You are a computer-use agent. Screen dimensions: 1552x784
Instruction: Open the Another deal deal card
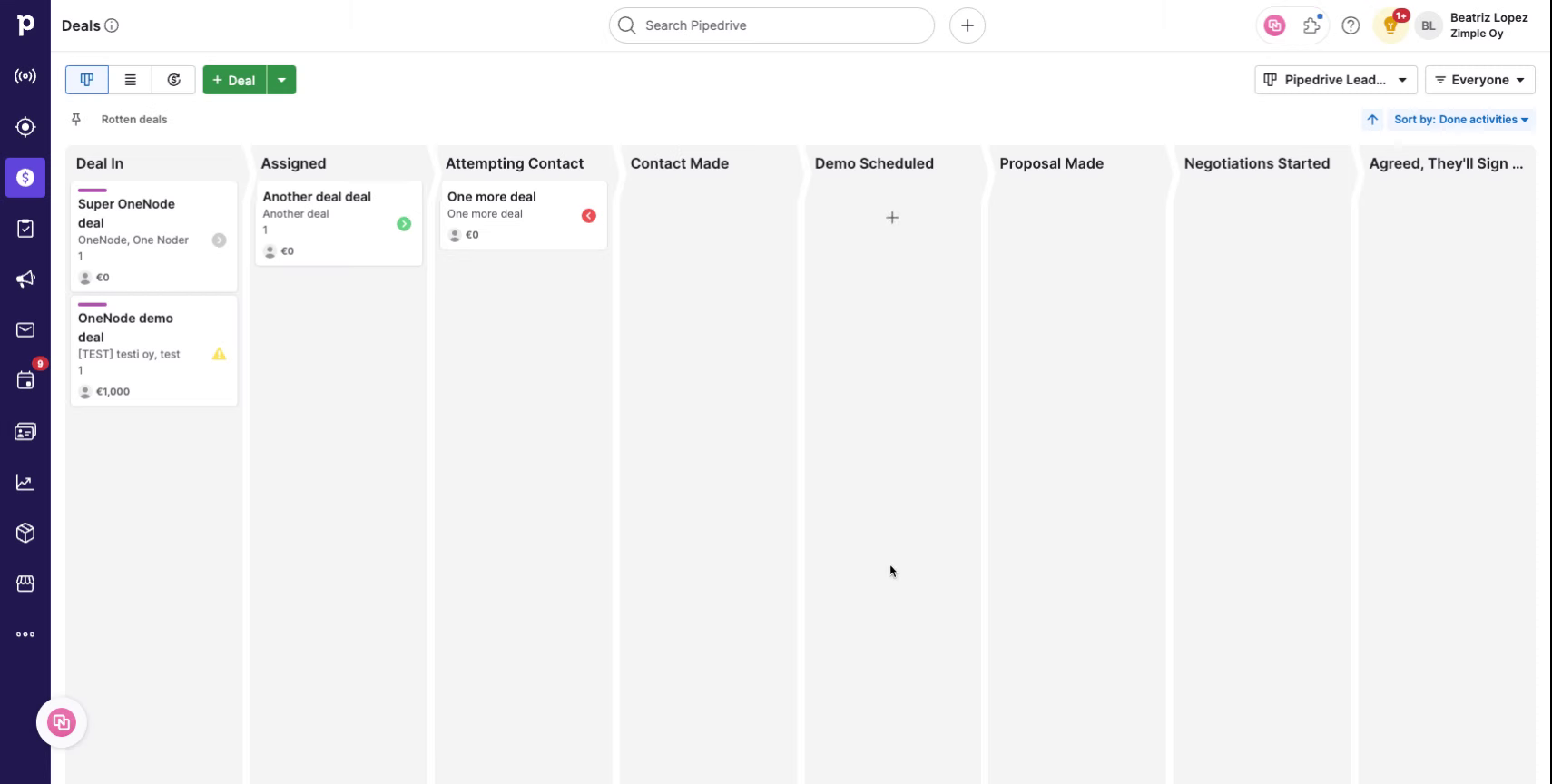339,223
